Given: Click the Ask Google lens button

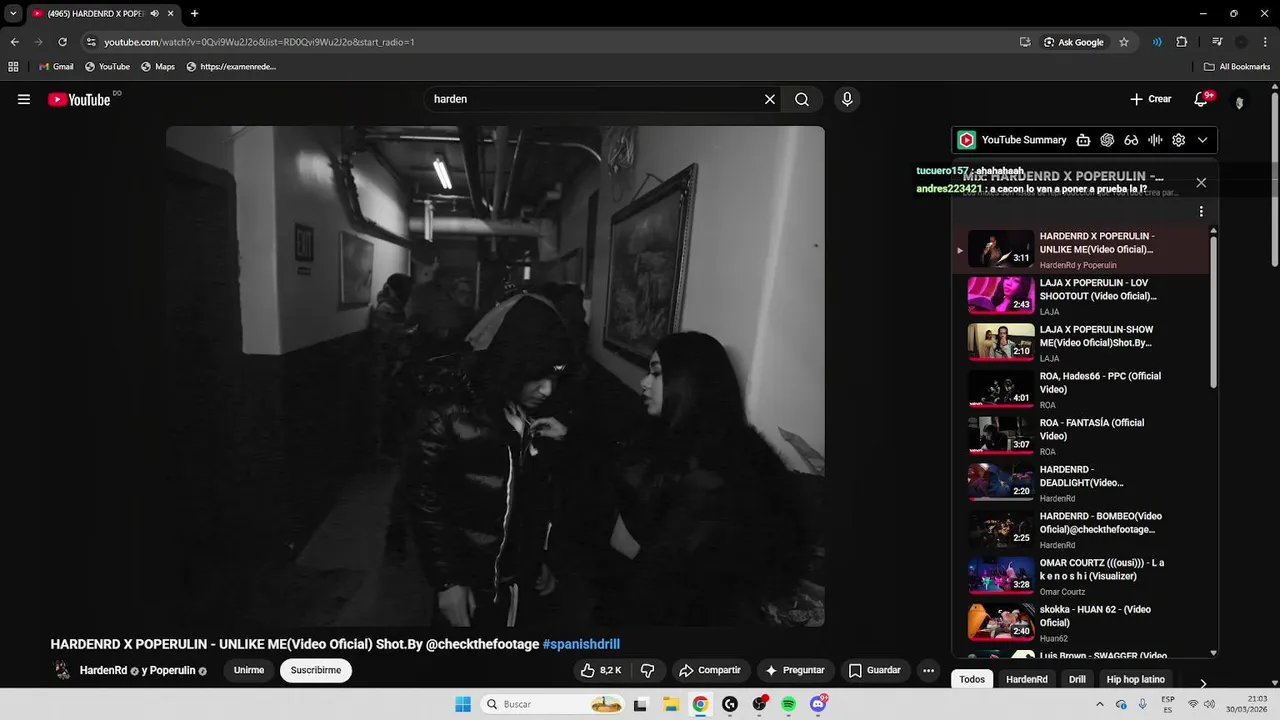Looking at the screenshot, I should tap(1075, 42).
